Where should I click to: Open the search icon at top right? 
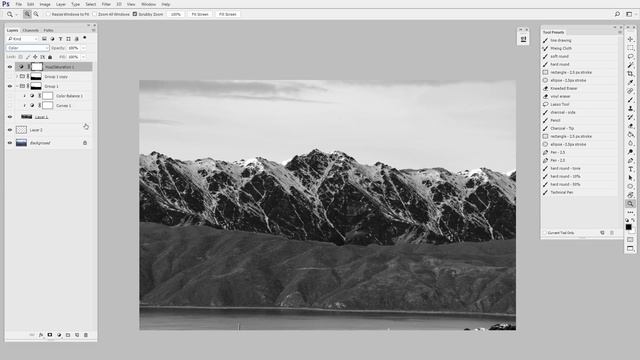617,14
